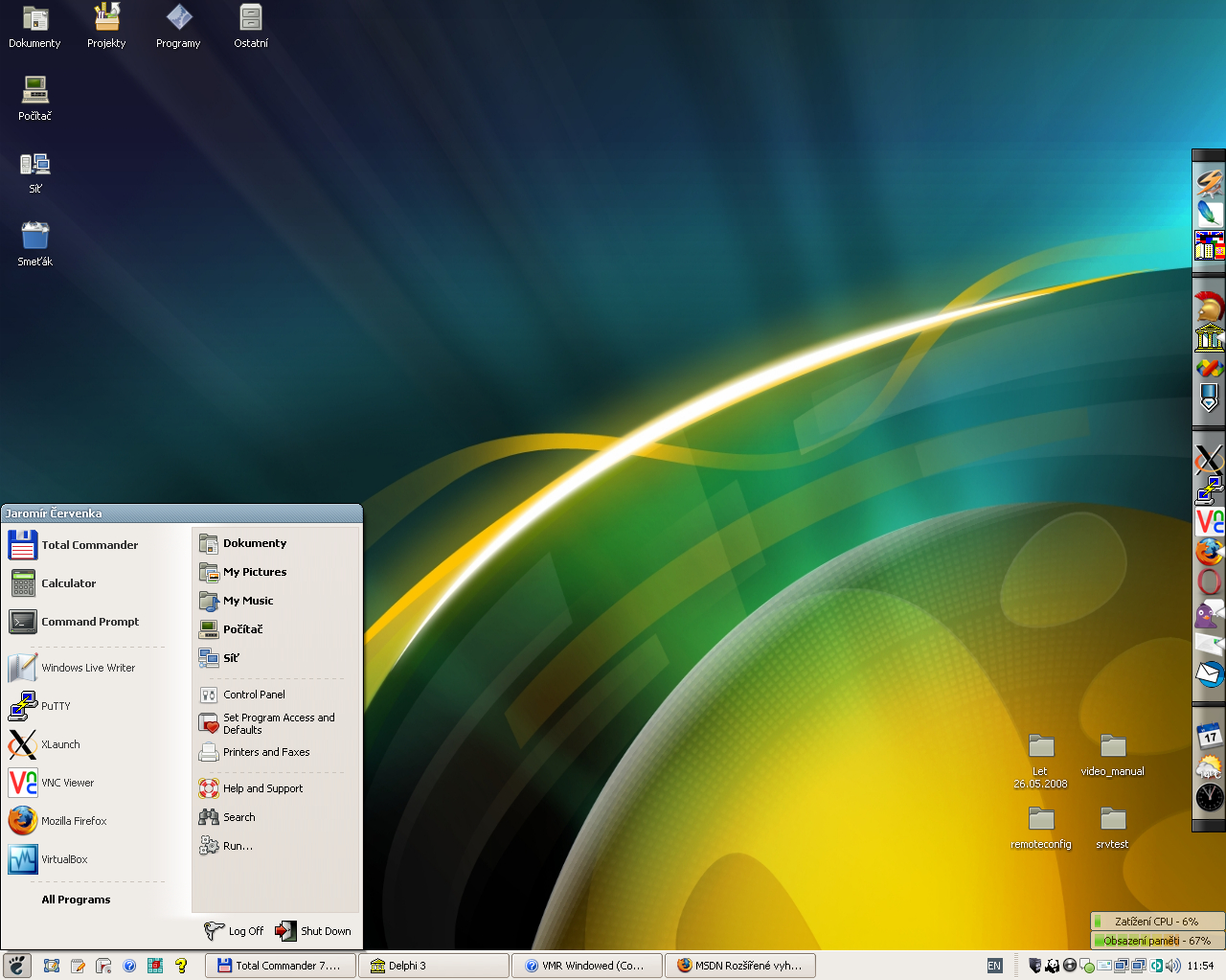Start VNC Viewer from Start menu

click(84, 783)
